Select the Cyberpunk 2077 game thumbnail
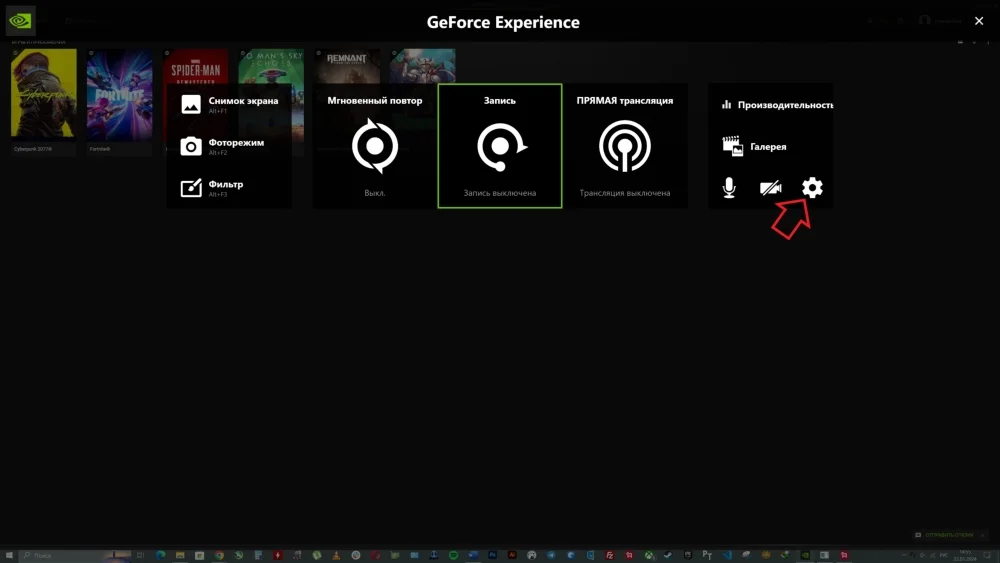The height and width of the screenshot is (563, 1000). (43, 93)
